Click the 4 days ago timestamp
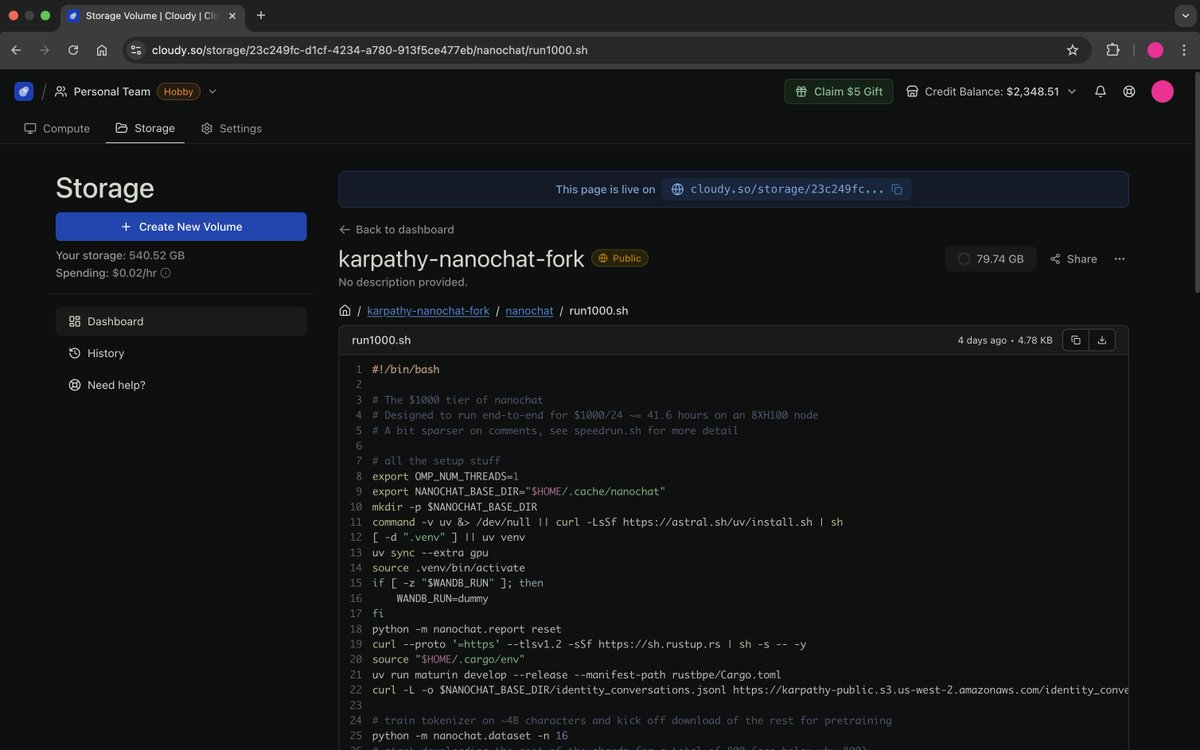This screenshot has height=750, width=1200. pos(982,340)
